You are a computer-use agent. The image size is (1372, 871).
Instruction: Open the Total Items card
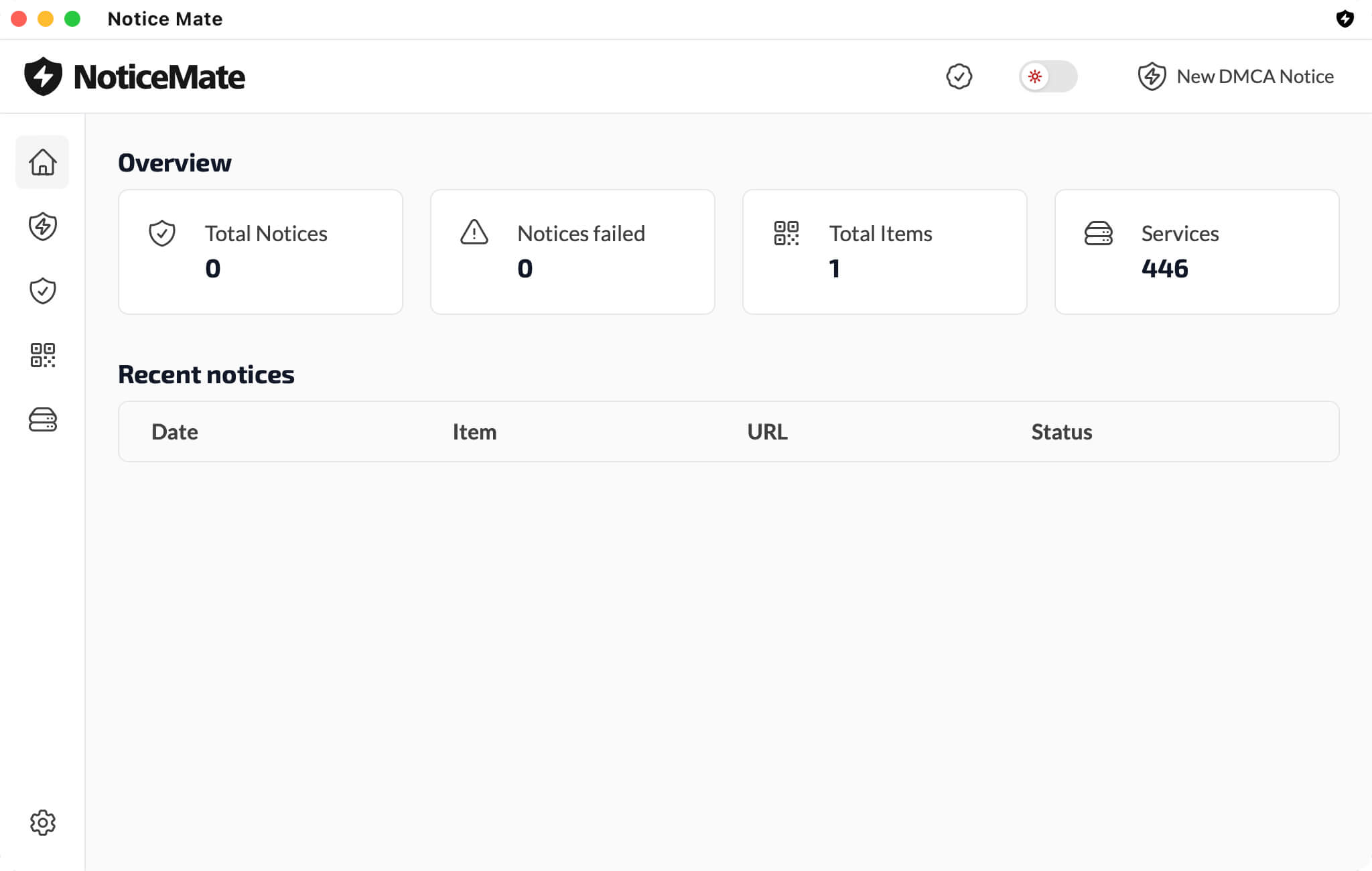coord(884,252)
